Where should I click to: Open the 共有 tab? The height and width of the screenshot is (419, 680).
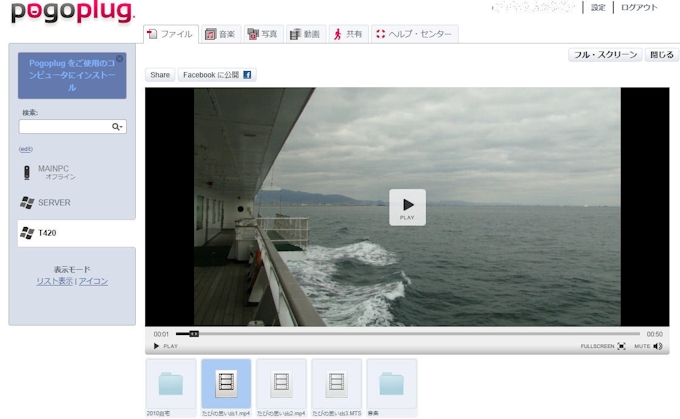[x=347, y=34]
